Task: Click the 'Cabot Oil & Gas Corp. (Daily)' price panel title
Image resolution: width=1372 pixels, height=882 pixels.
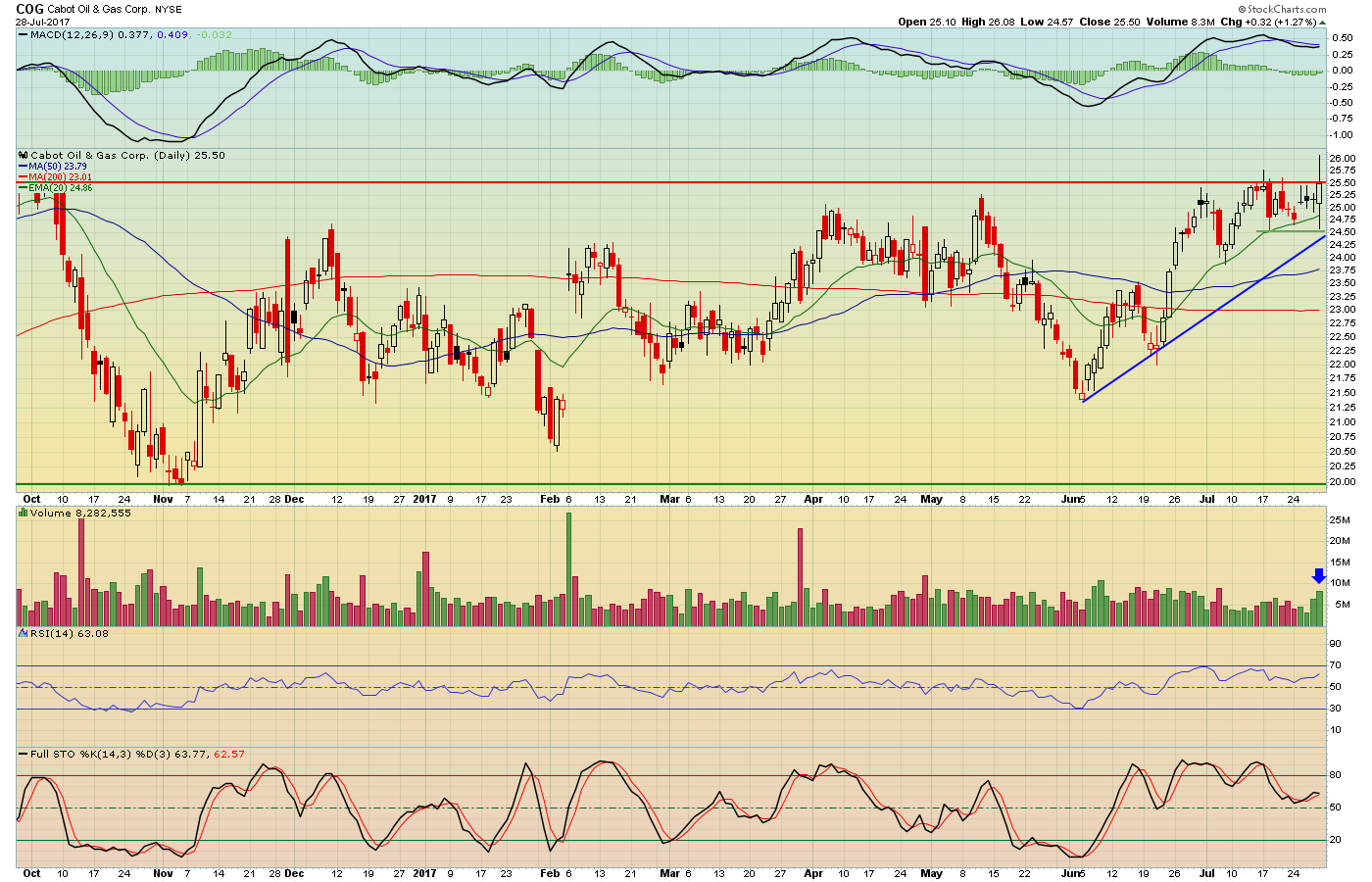Action: (x=112, y=155)
